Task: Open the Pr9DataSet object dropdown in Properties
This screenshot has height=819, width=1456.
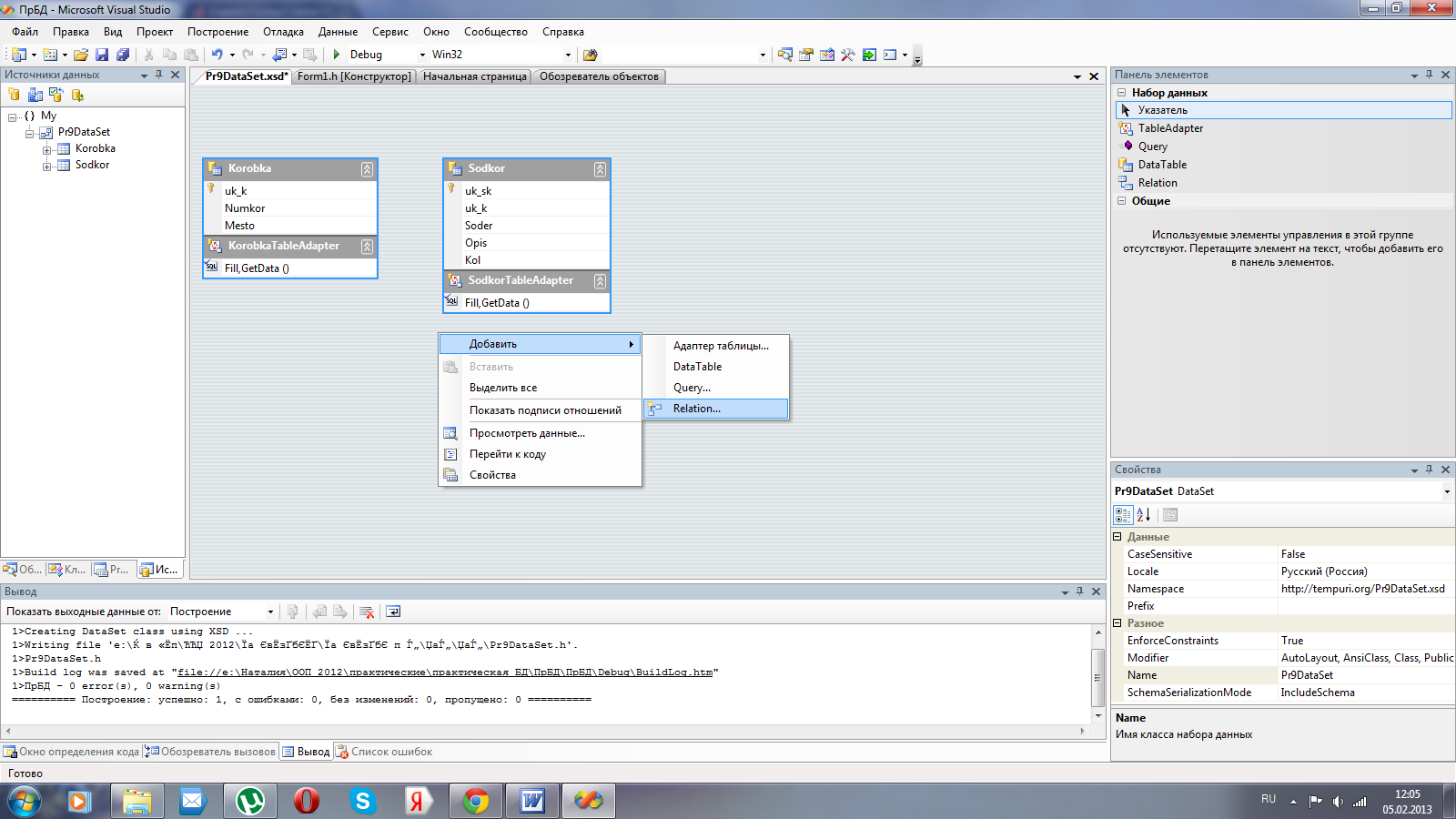Action: click(1447, 491)
